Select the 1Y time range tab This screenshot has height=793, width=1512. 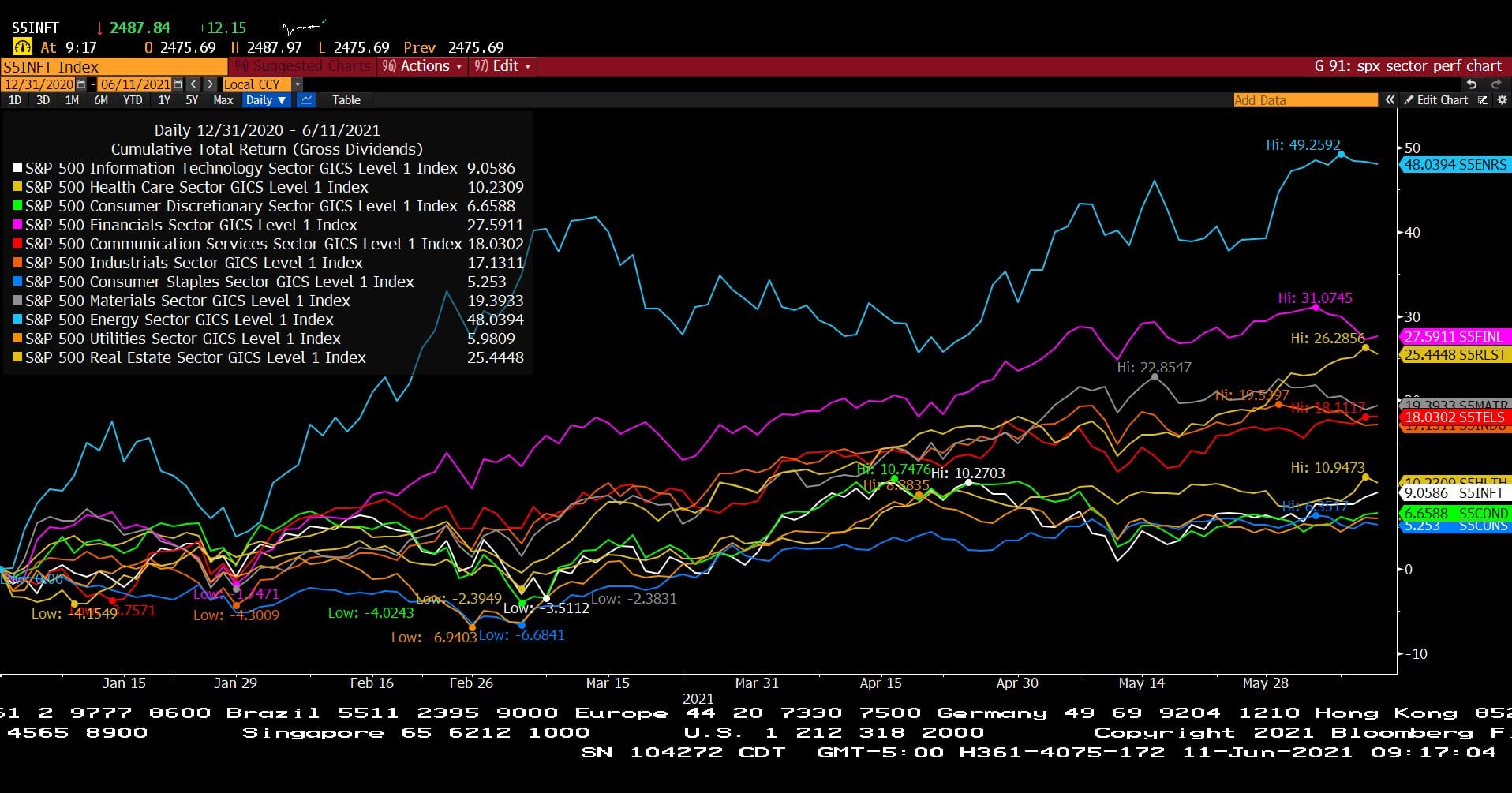[164, 100]
